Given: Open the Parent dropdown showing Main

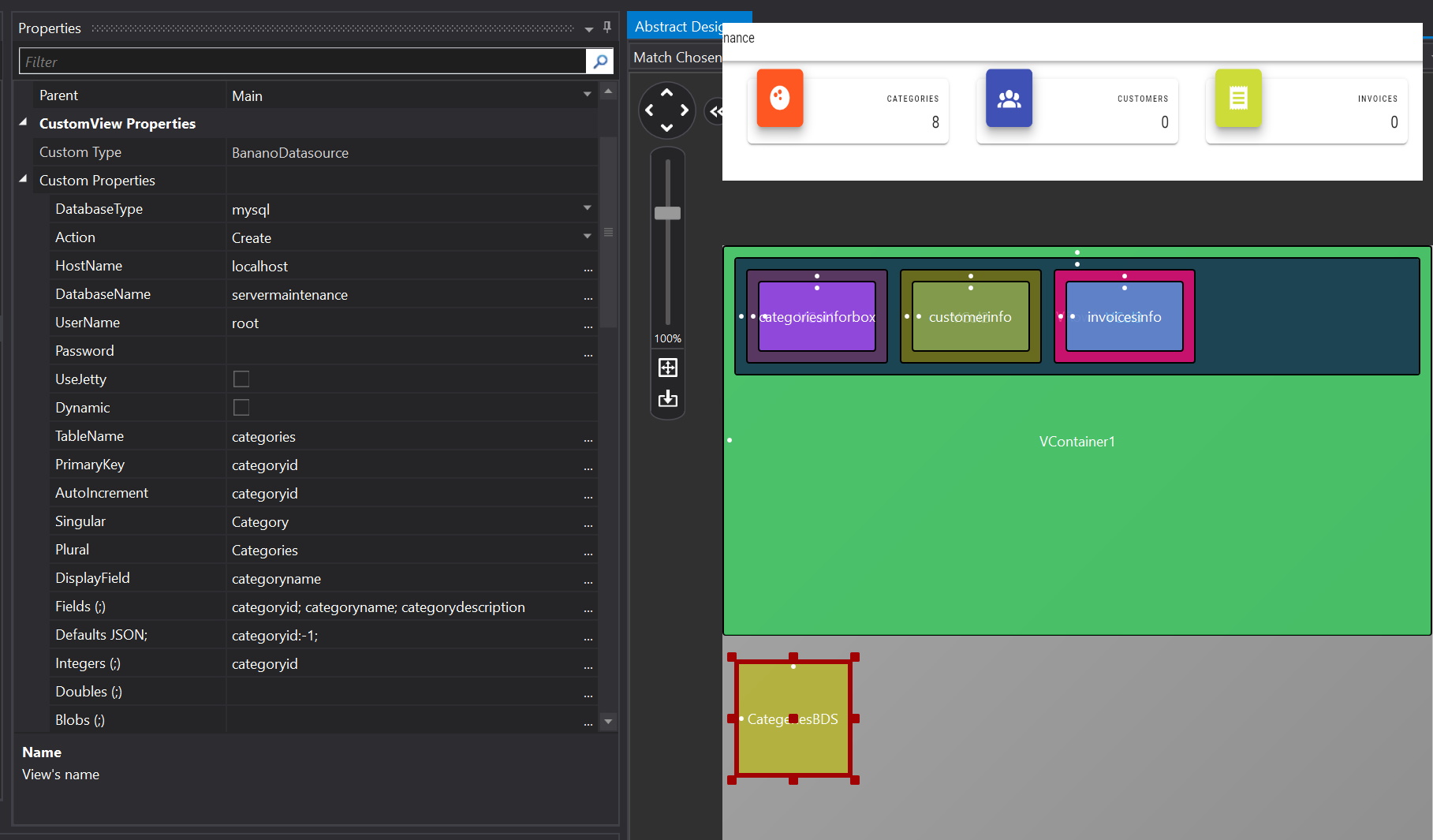Looking at the screenshot, I should 587,95.
